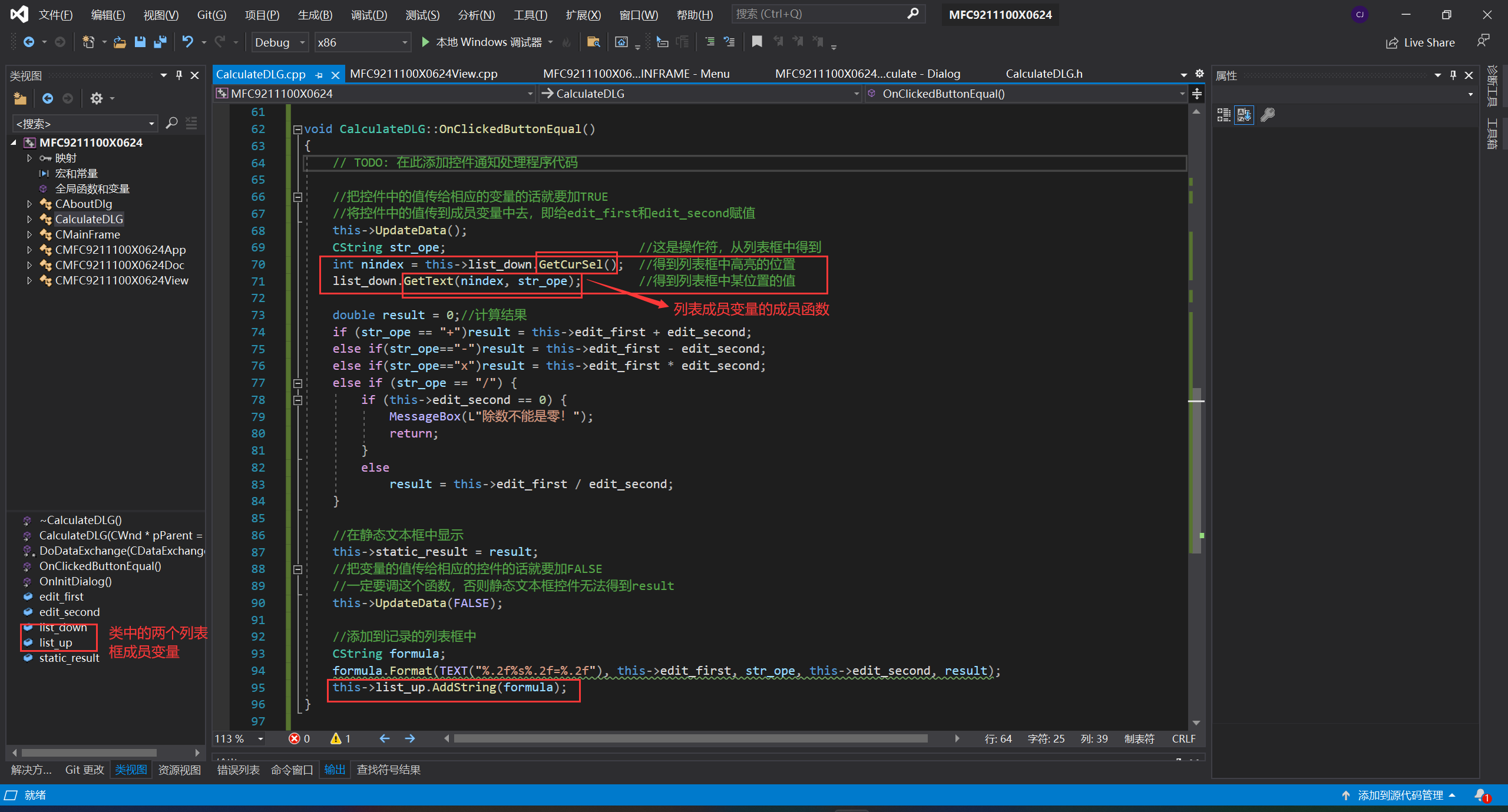Viewport: 1508px width, 812px height.
Task: Click the editor horizontal scrollbar
Action: (x=690, y=738)
